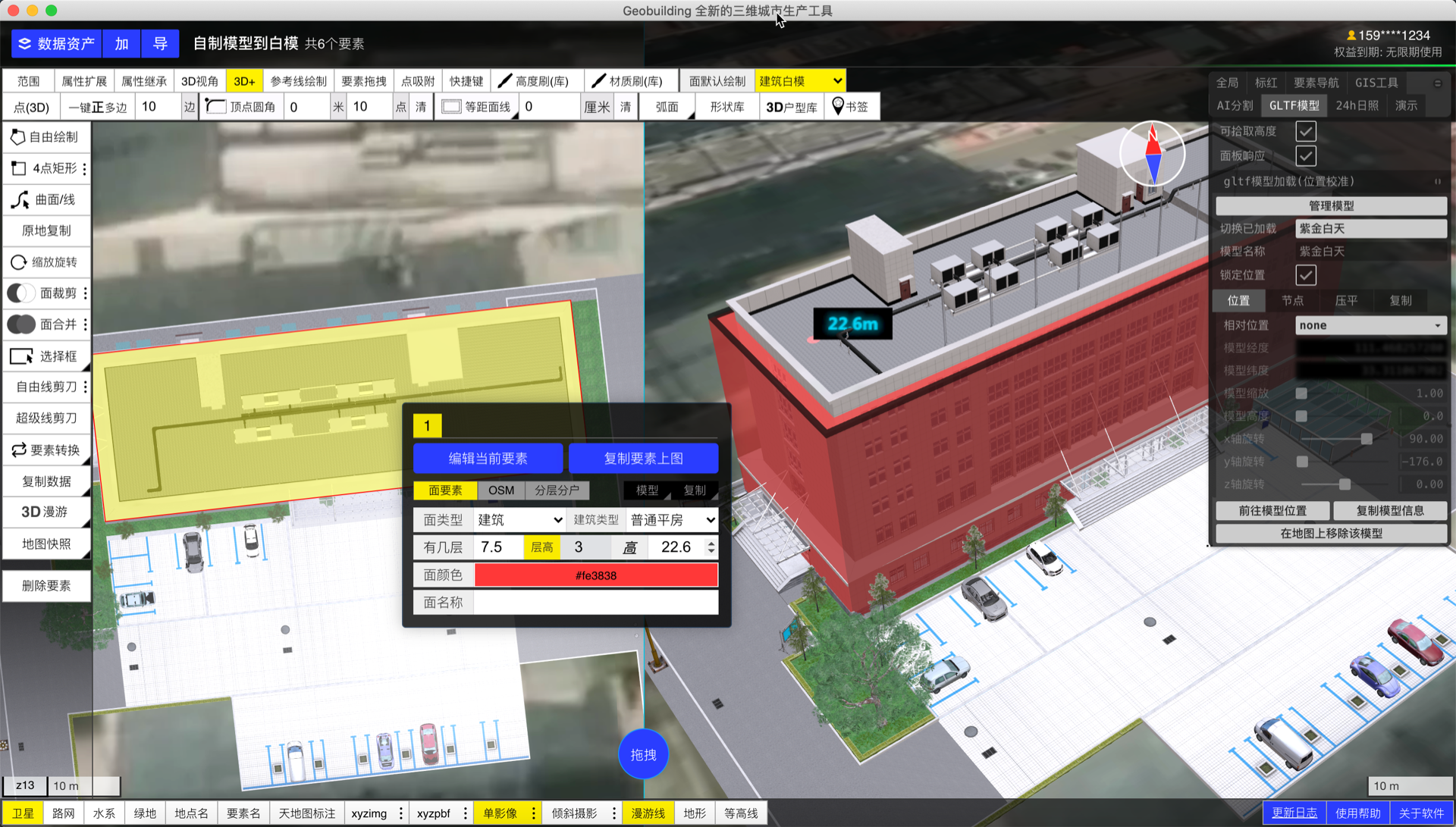Click the 管理模型 button

tap(1331, 205)
